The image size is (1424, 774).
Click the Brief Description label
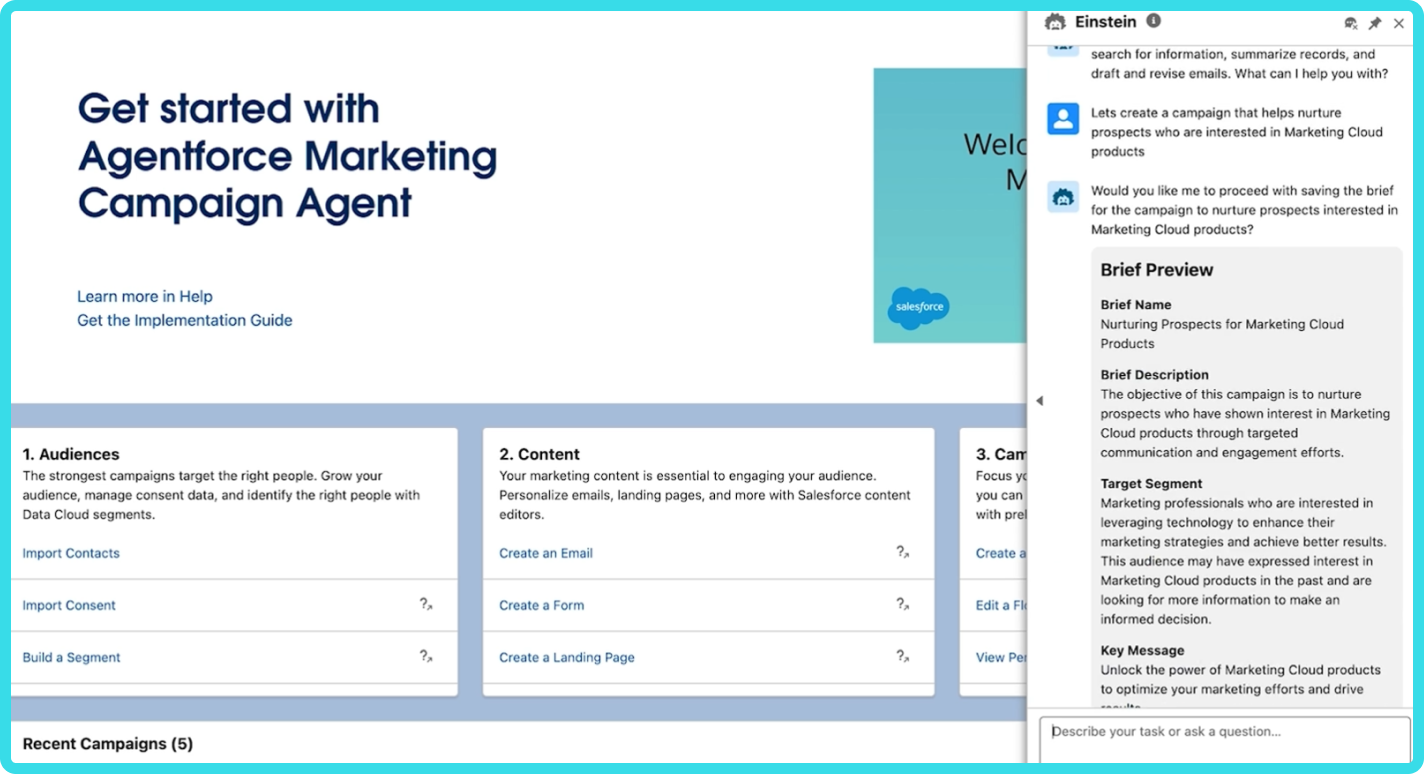pos(1155,375)
